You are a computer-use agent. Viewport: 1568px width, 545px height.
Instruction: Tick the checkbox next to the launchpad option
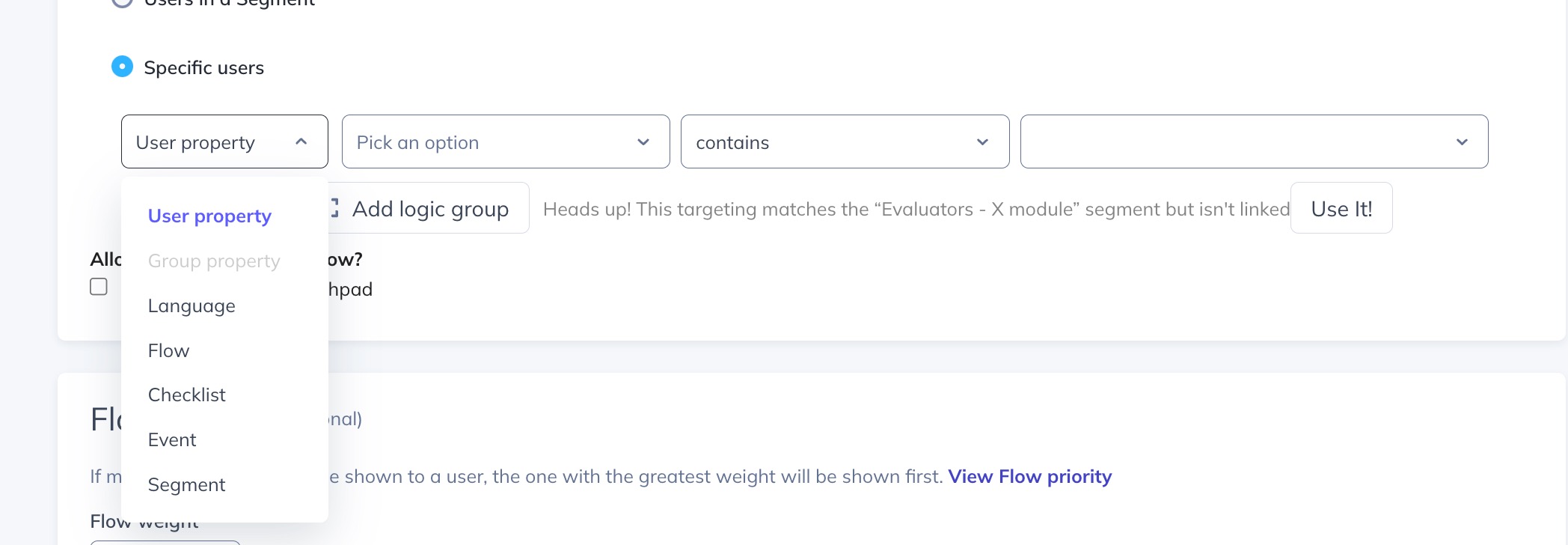99,287
